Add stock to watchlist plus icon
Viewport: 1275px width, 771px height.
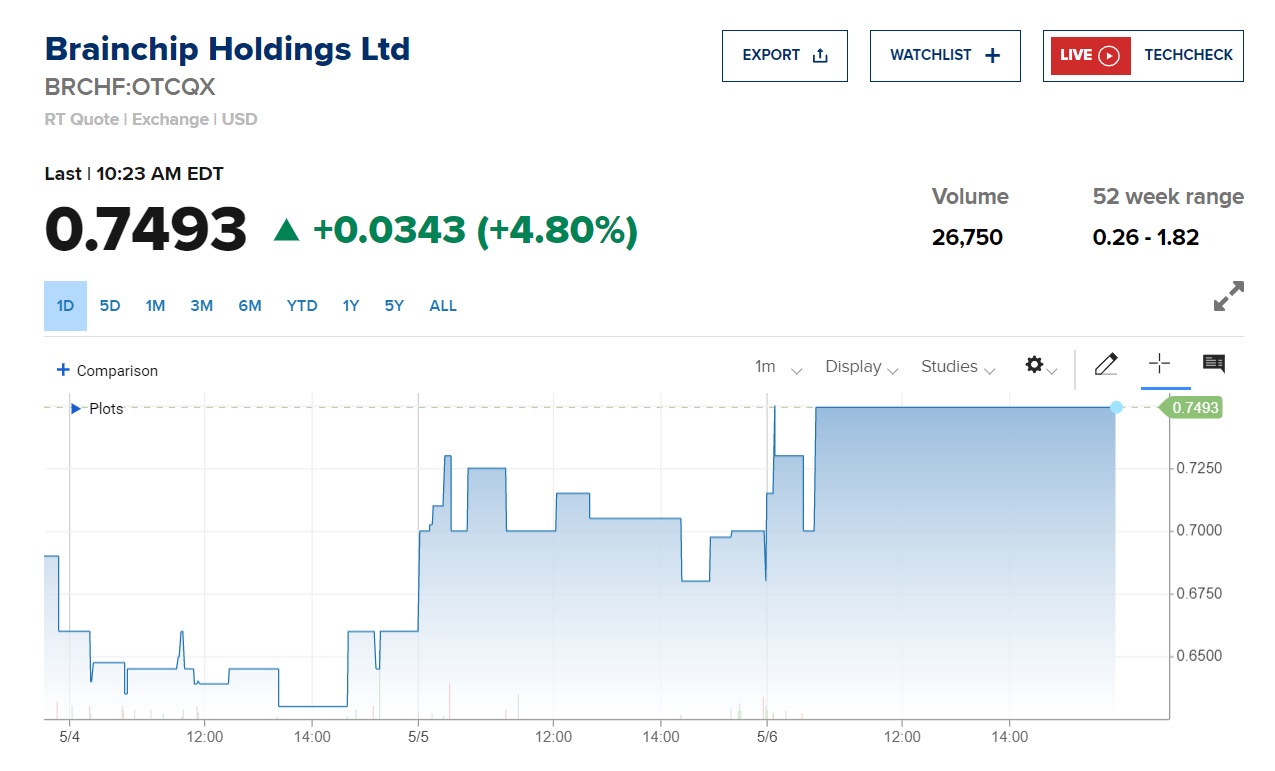point(992,56)
